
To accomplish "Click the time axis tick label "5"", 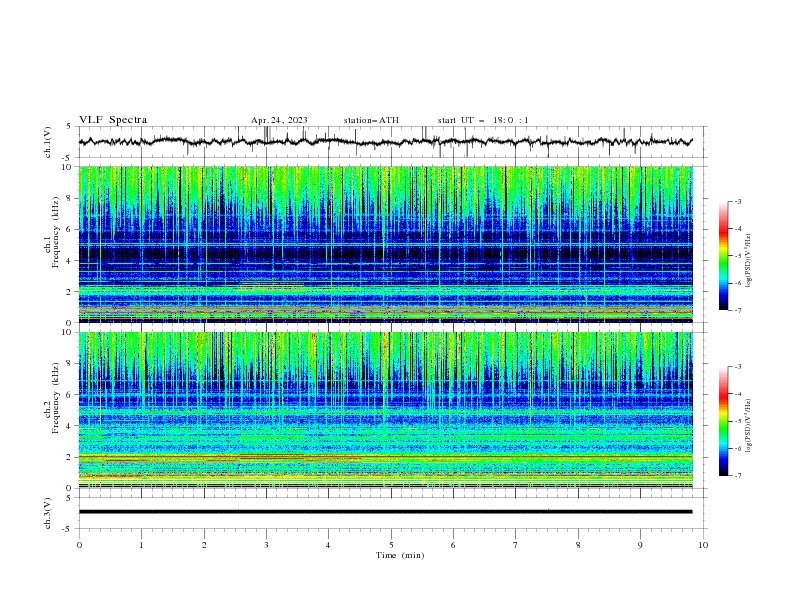I will pos(391,545).
